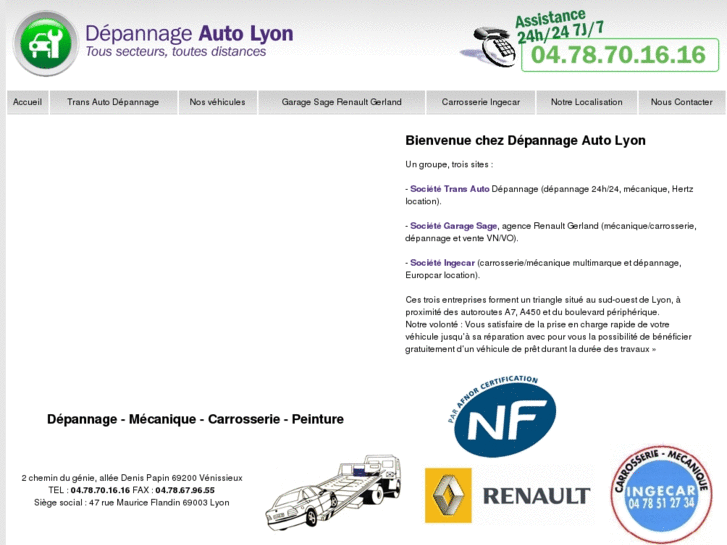Follow the Société Trans Auto link

[x=450, y=189]
